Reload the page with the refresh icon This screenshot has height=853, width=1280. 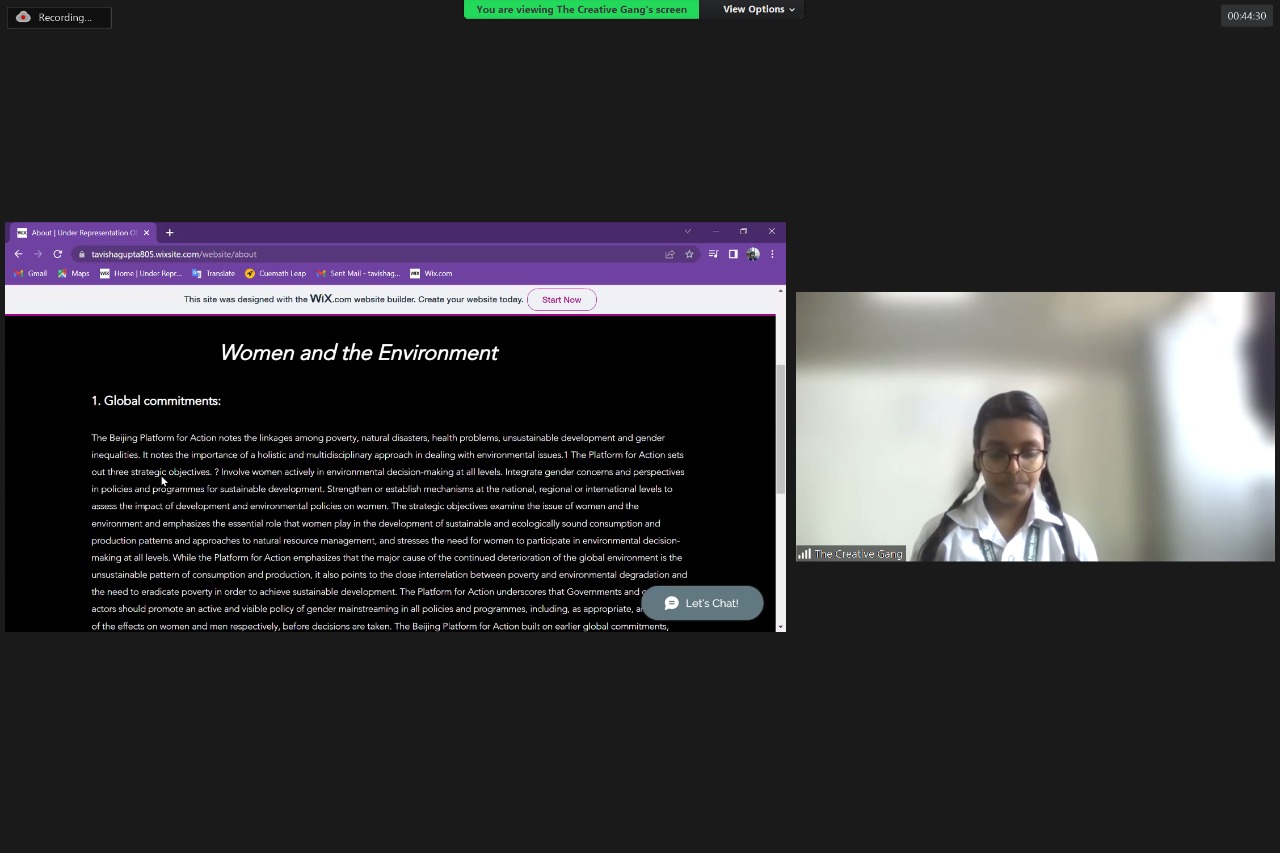coord(58,254)
